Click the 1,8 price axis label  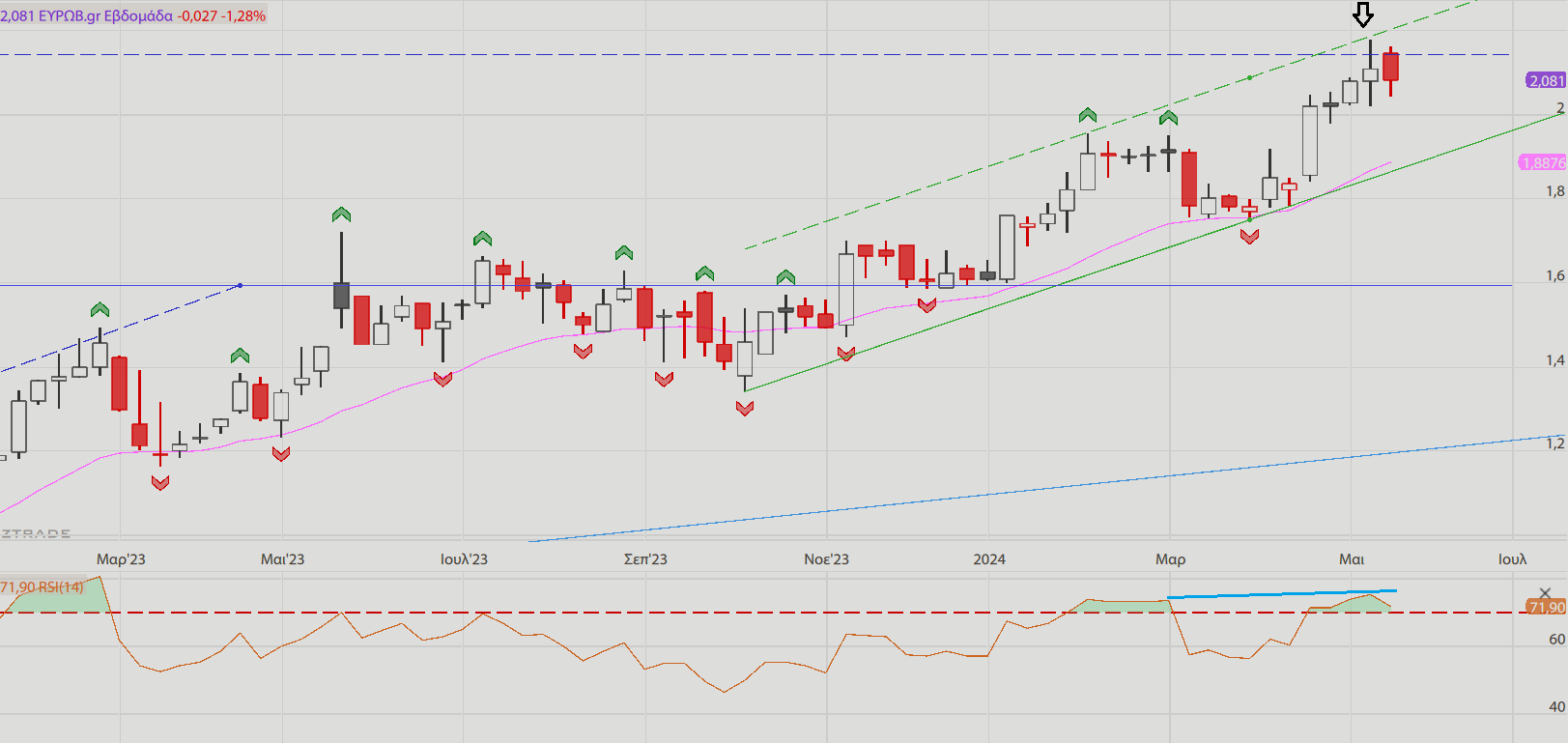tap(1554, 191)
